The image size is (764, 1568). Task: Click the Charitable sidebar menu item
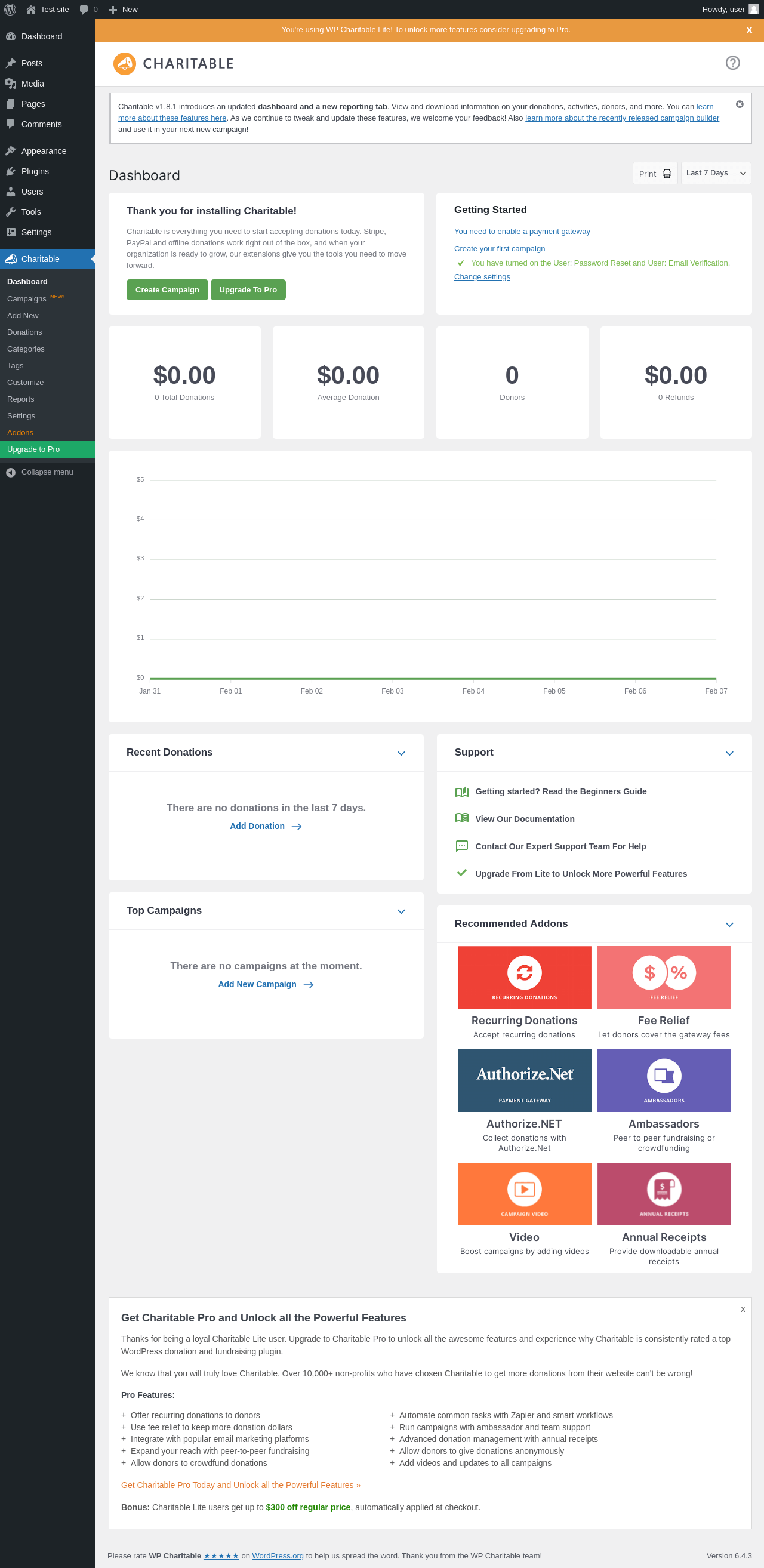pyautogui.click(x=48, y=258)
